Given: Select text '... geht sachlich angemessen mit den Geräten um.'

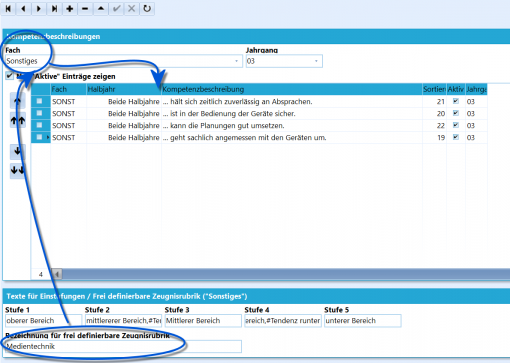Looking at the screenshot, I should click(245, 137).
